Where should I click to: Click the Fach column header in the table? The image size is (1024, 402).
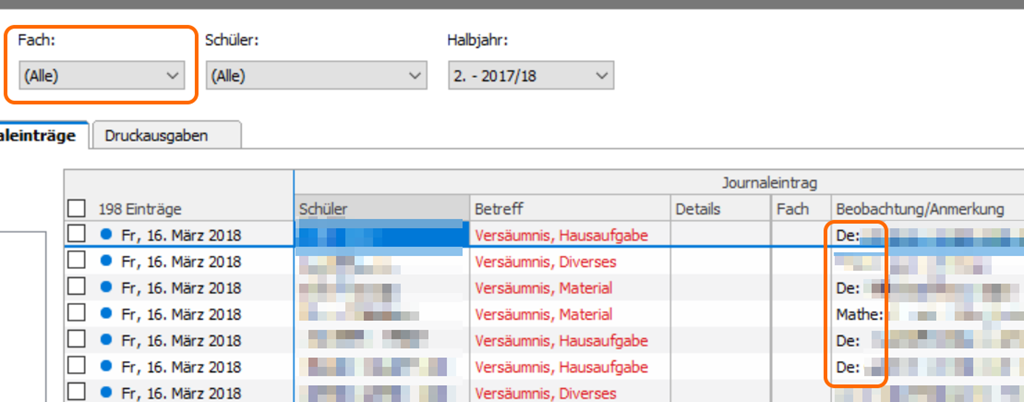click(x=799, y=208)
